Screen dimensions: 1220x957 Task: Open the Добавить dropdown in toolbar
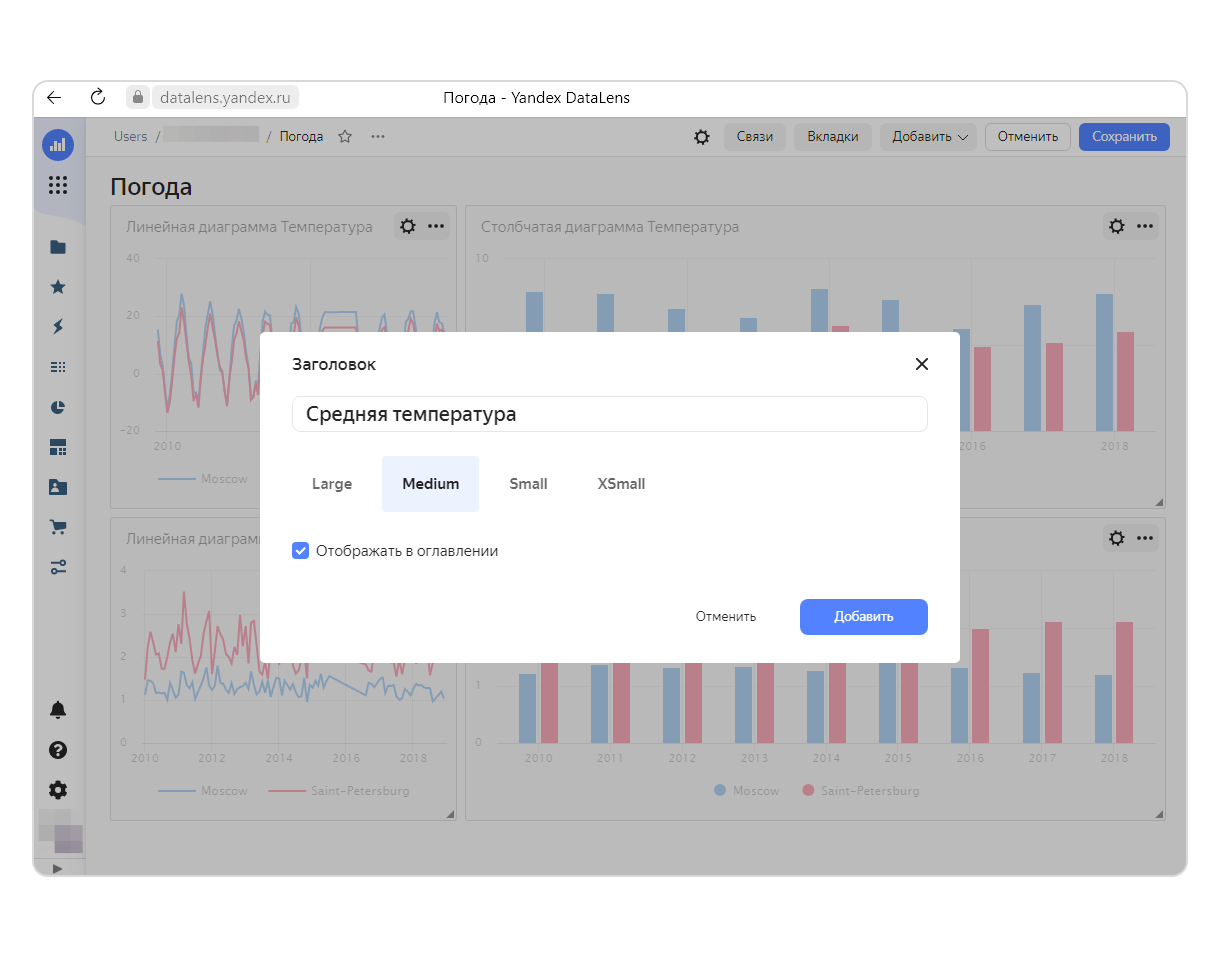(928, 137)
